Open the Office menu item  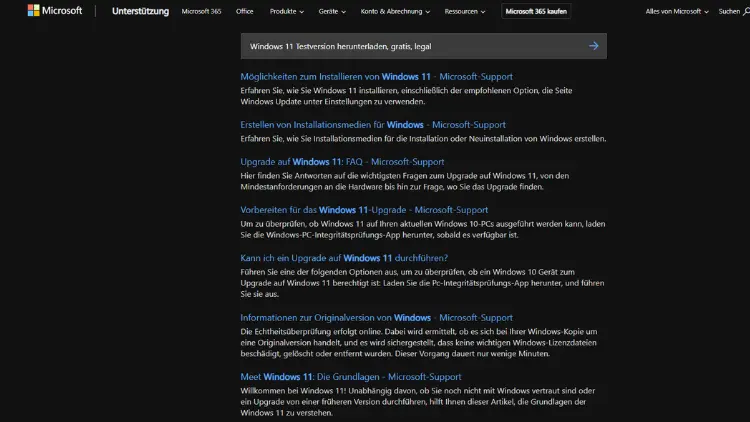pos(244,11)
